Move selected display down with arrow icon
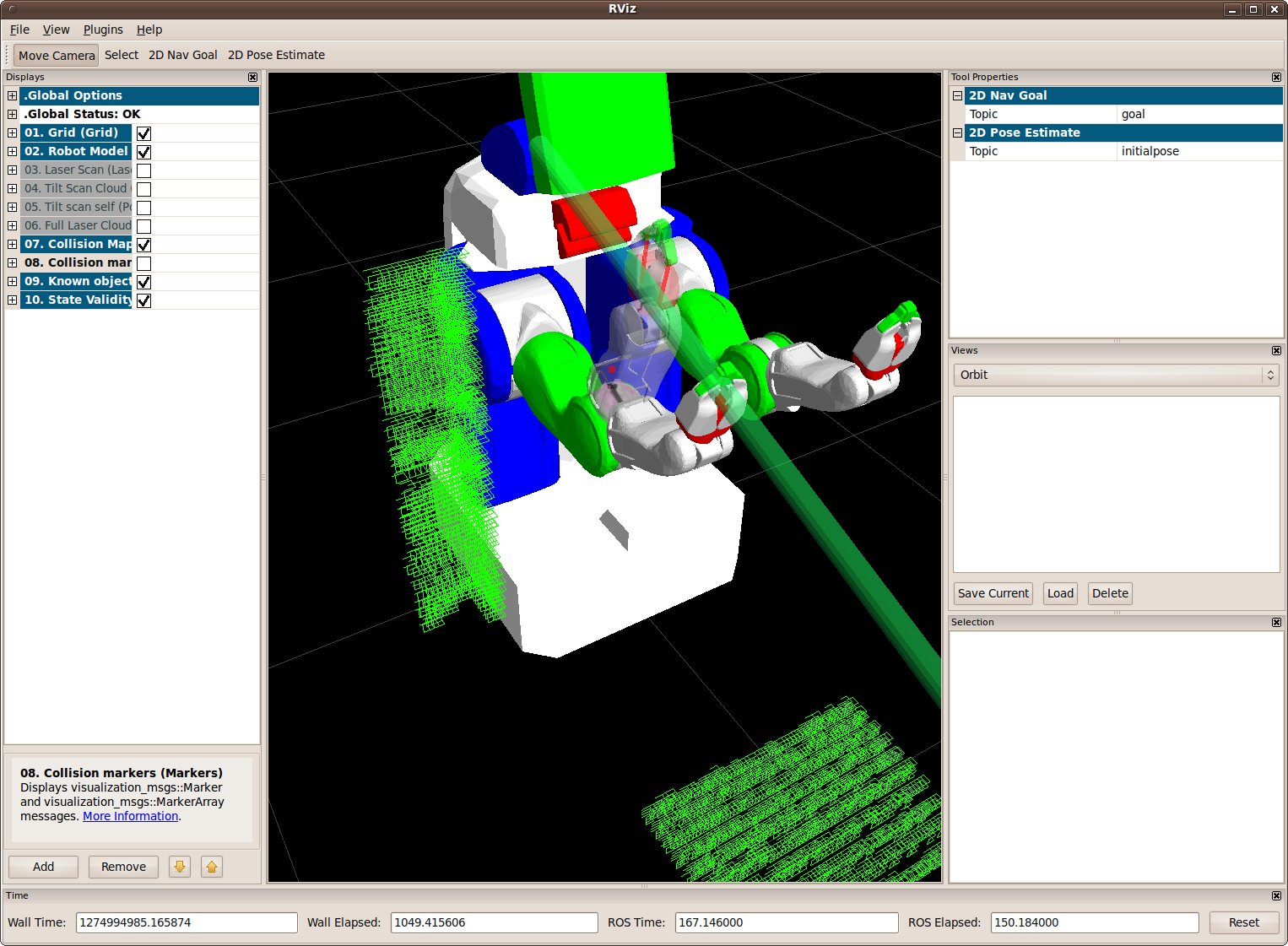The image size is (1288, 946). tap(180, 867)
